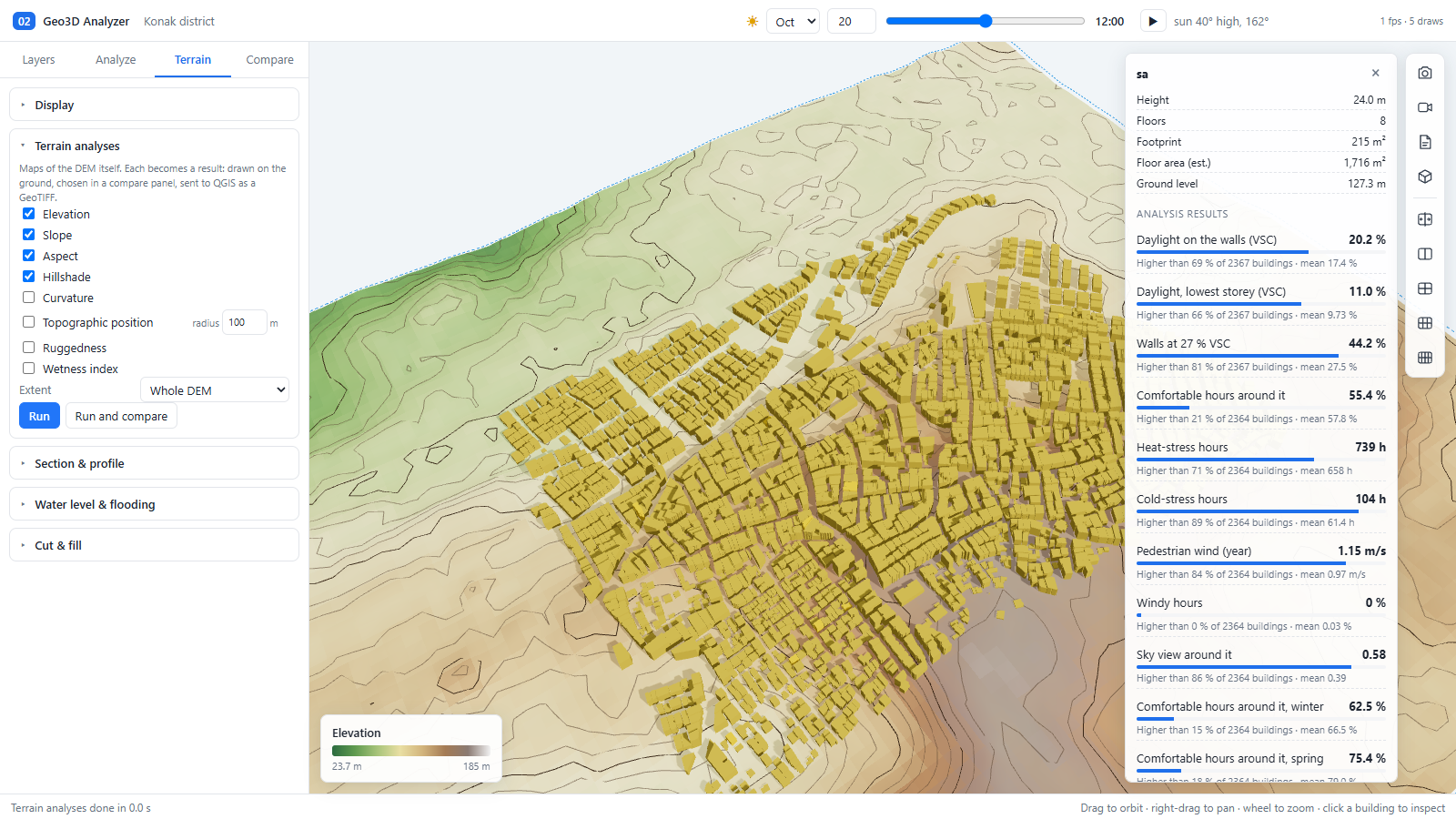Image resolution: width=1456 pixels, height=819 pixels.
Task: Click the Daylight, lowest storey (VSC) result
Action: point(1261,302)
